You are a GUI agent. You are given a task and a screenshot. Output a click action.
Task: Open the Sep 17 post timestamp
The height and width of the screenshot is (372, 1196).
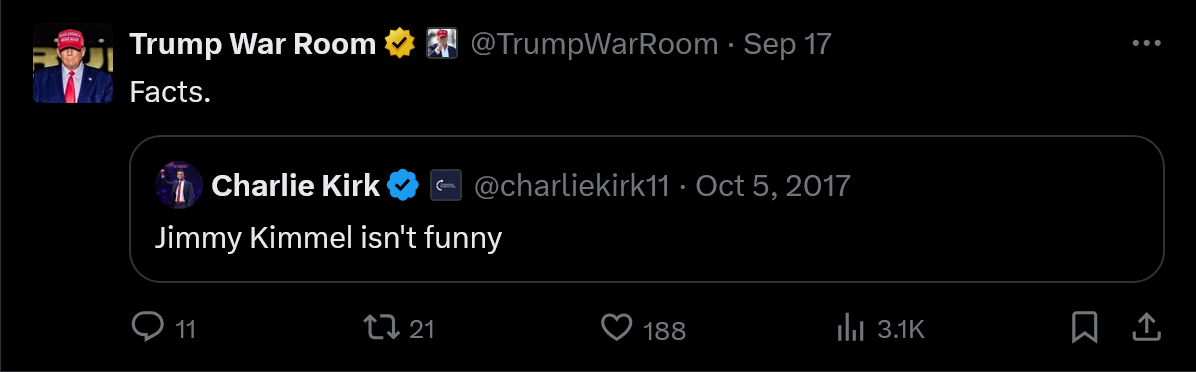point(787,45)
